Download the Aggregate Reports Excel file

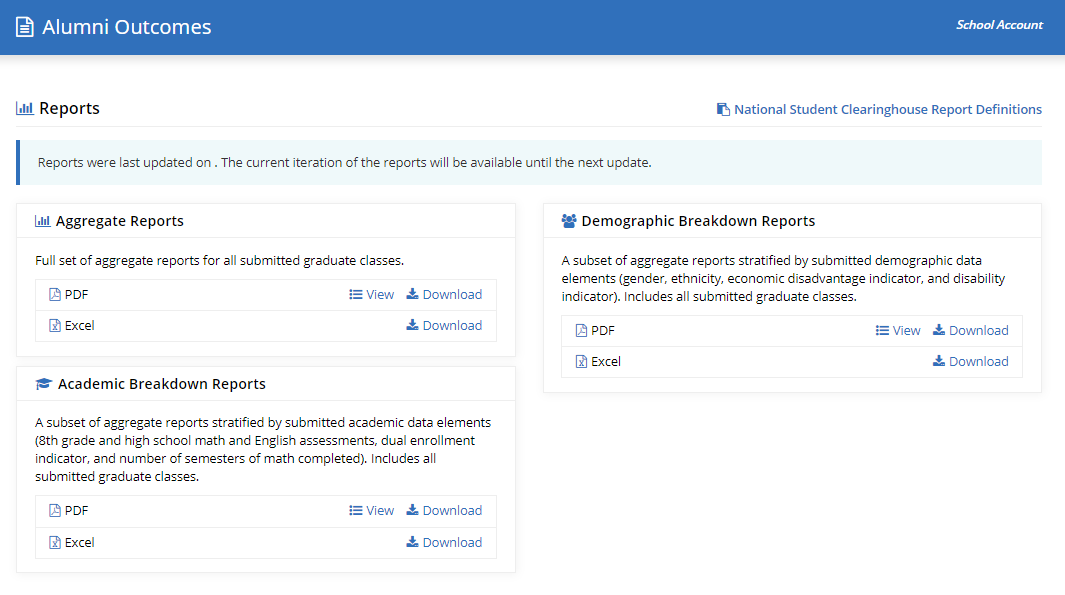444,326
